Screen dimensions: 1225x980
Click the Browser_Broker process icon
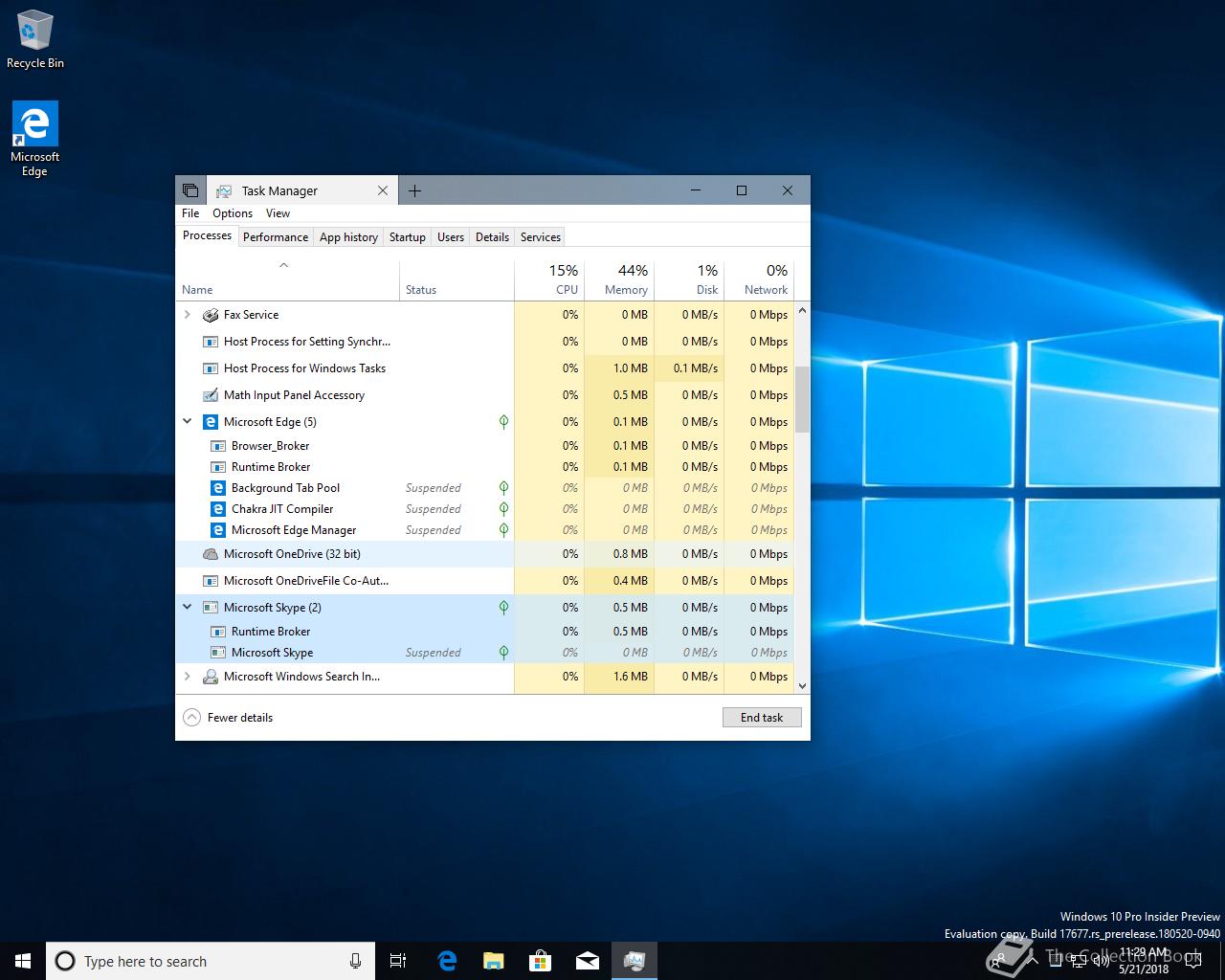click(x=218, y=446)
